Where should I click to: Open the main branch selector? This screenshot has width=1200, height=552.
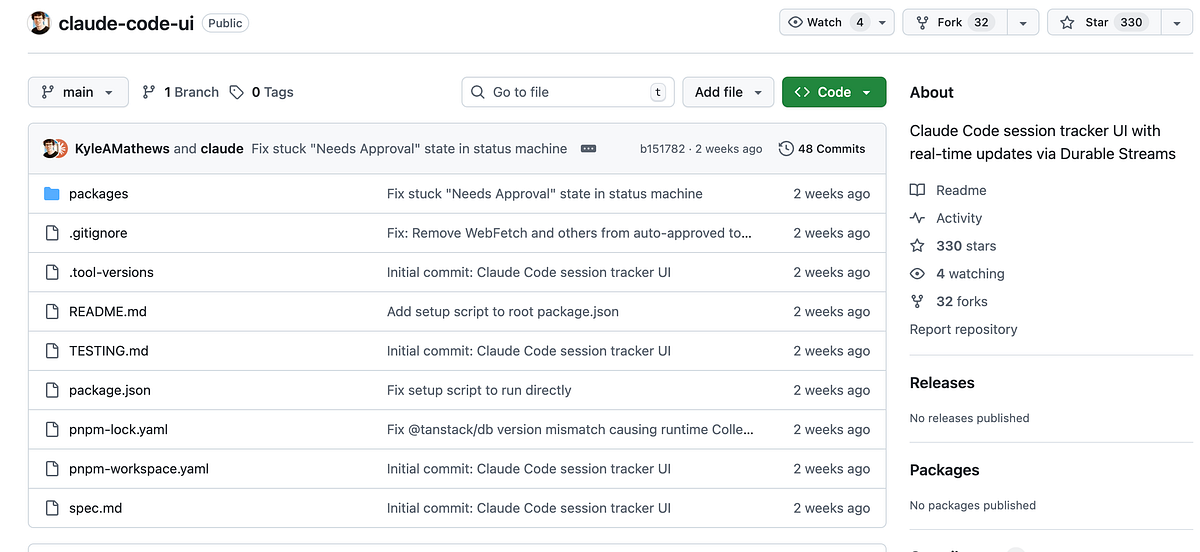coord(78,92)
